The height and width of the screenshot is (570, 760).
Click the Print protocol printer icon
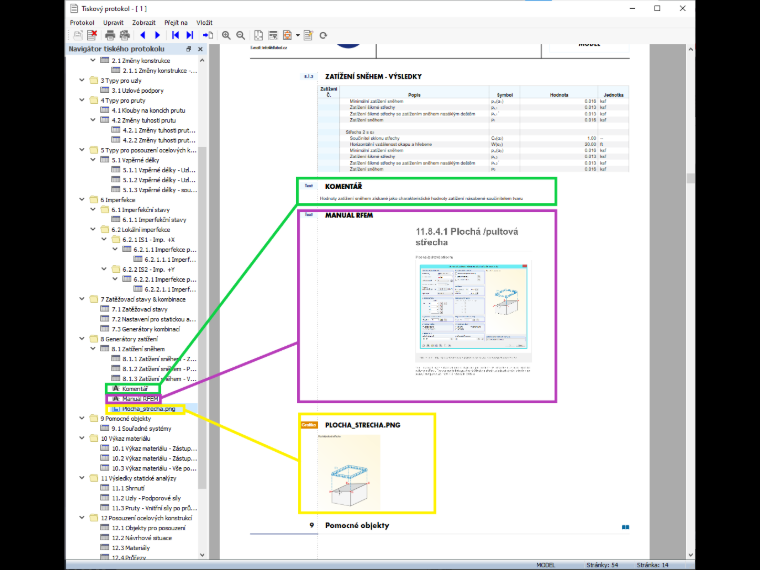110,35
